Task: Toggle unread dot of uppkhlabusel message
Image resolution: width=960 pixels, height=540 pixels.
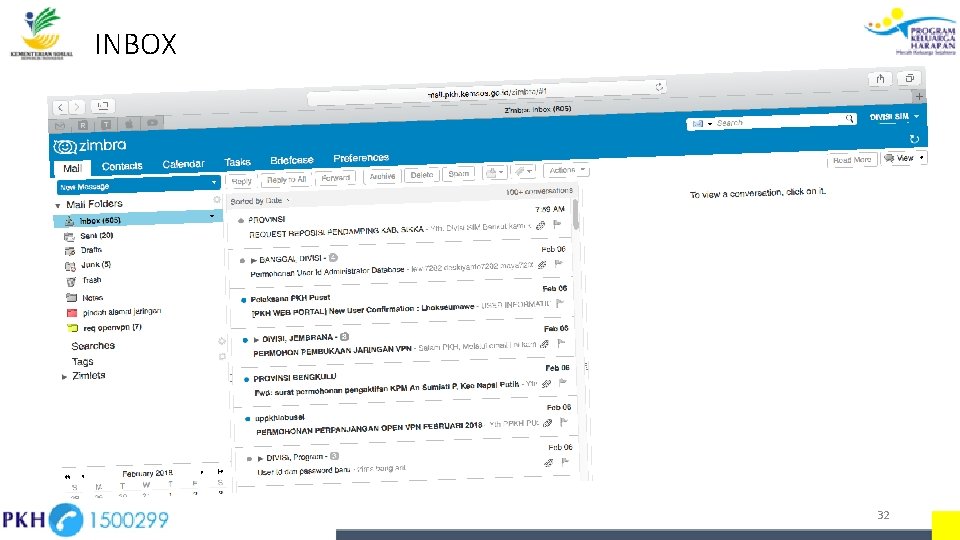Action: pos(248,419)
